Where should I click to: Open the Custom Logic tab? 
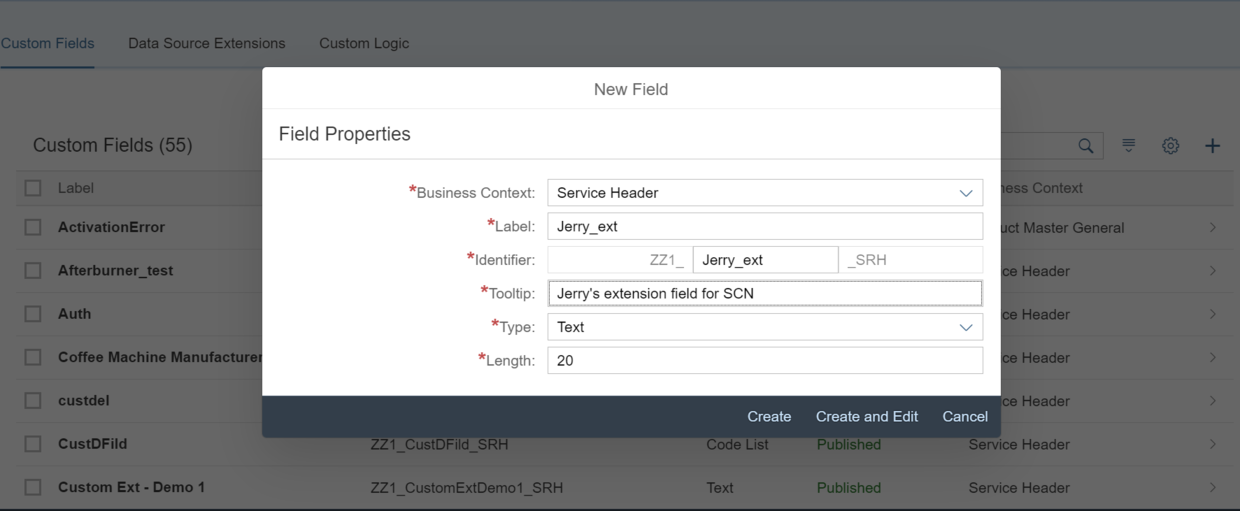click(x=364, y=43)
